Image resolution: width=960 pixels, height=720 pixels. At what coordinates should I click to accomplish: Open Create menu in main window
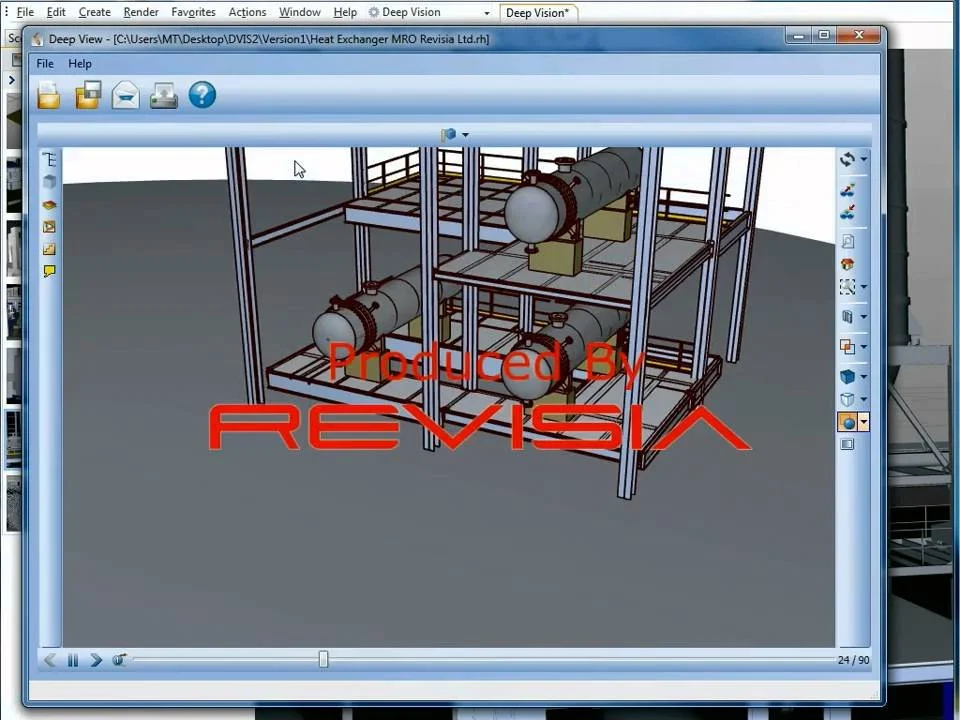pyautogui.click(x=94, y=12)
